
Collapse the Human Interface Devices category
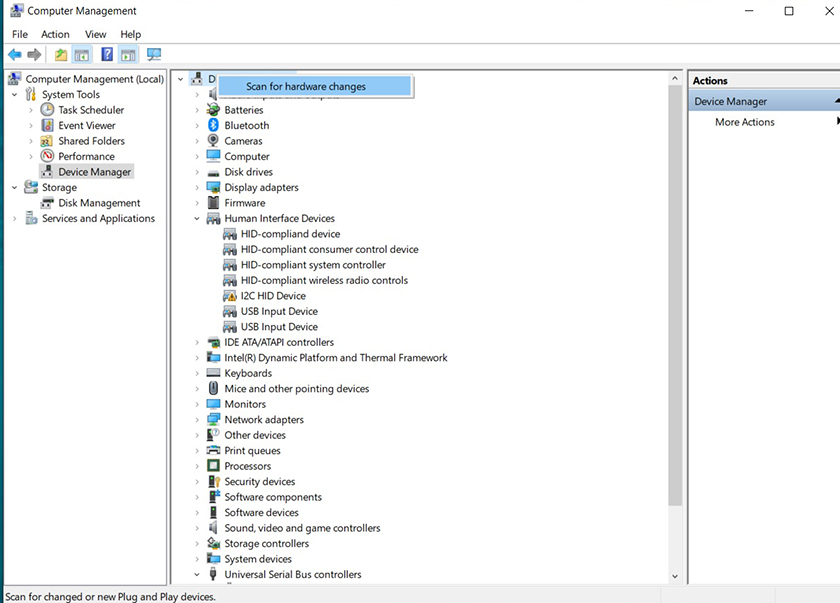click(x=198, y=218)
